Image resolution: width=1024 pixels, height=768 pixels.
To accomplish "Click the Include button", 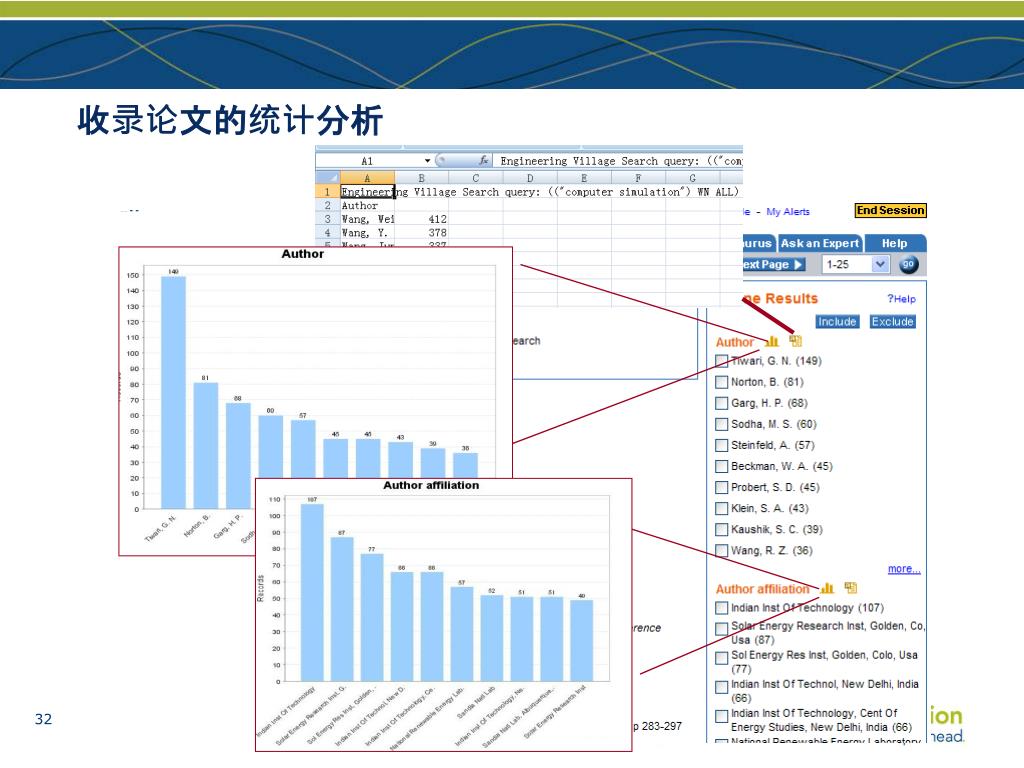I will [x=837, y=321].
